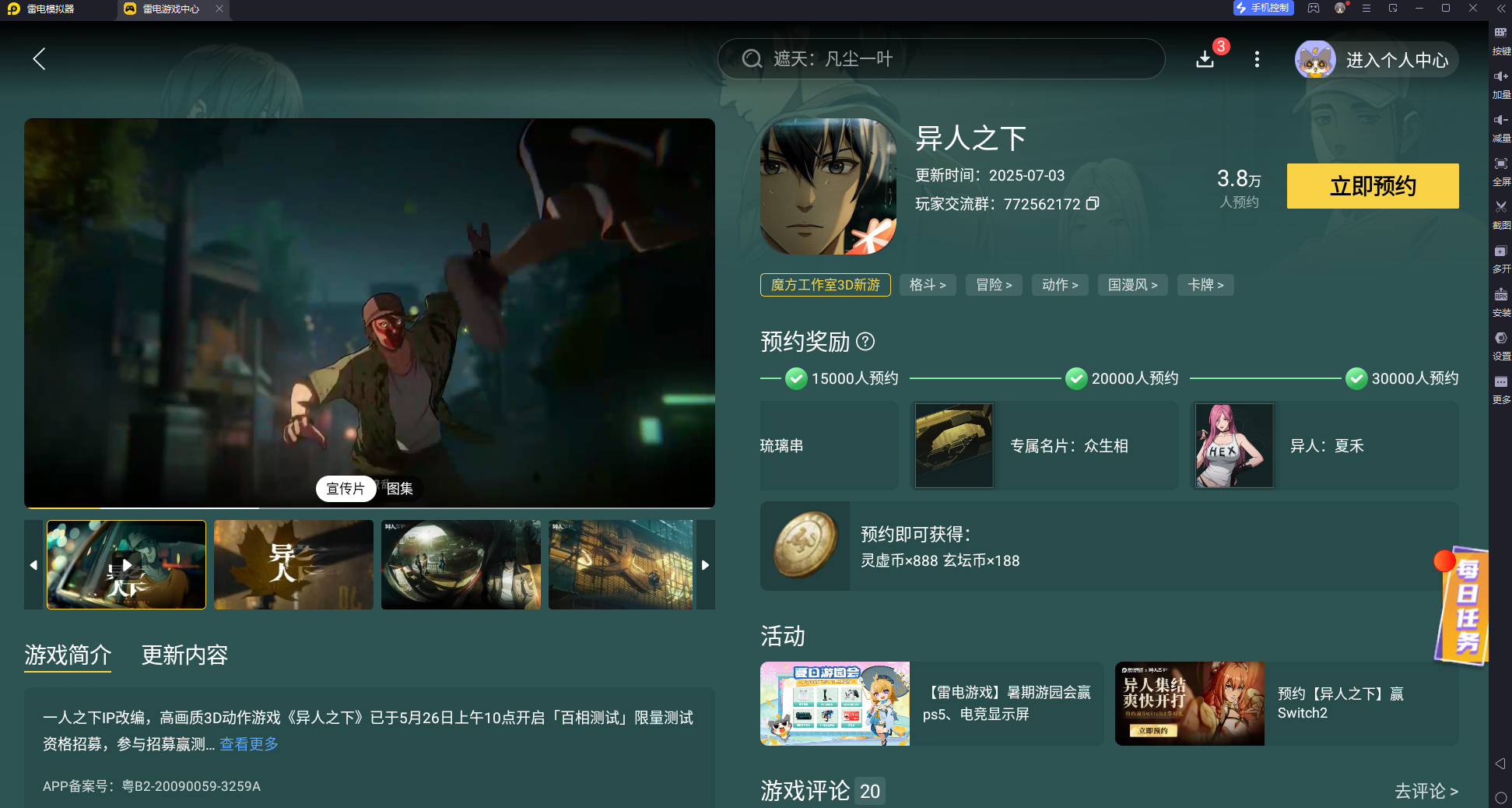Open the 卡牌 > category tag
The image size is (1512, 808).
pyautogui.click(x=1205, y=285)
